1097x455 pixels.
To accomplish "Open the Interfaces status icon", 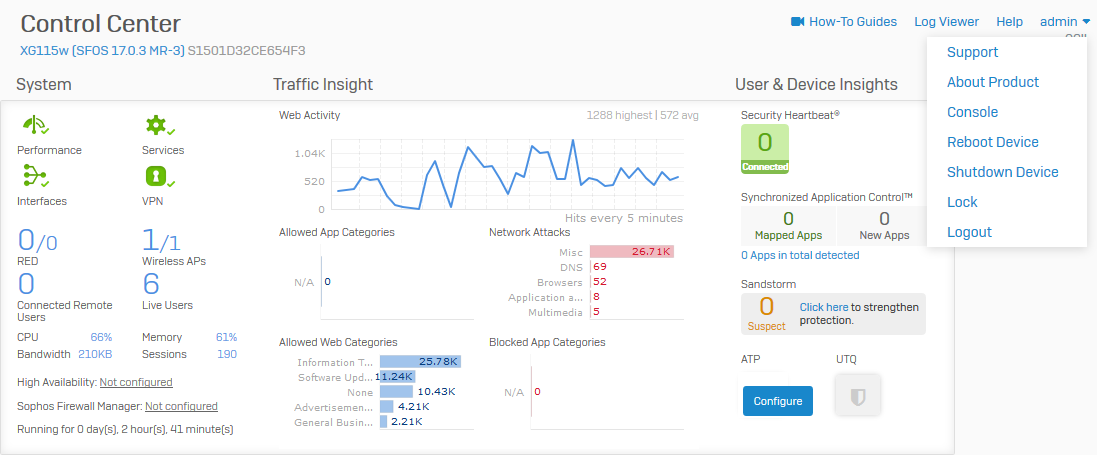I will click(35, 176).
